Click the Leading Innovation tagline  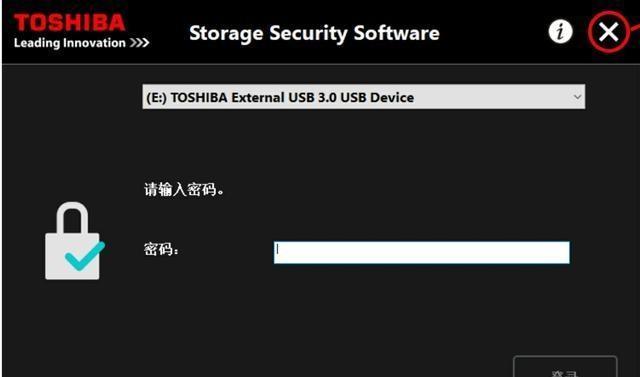(x=70, y=42)
